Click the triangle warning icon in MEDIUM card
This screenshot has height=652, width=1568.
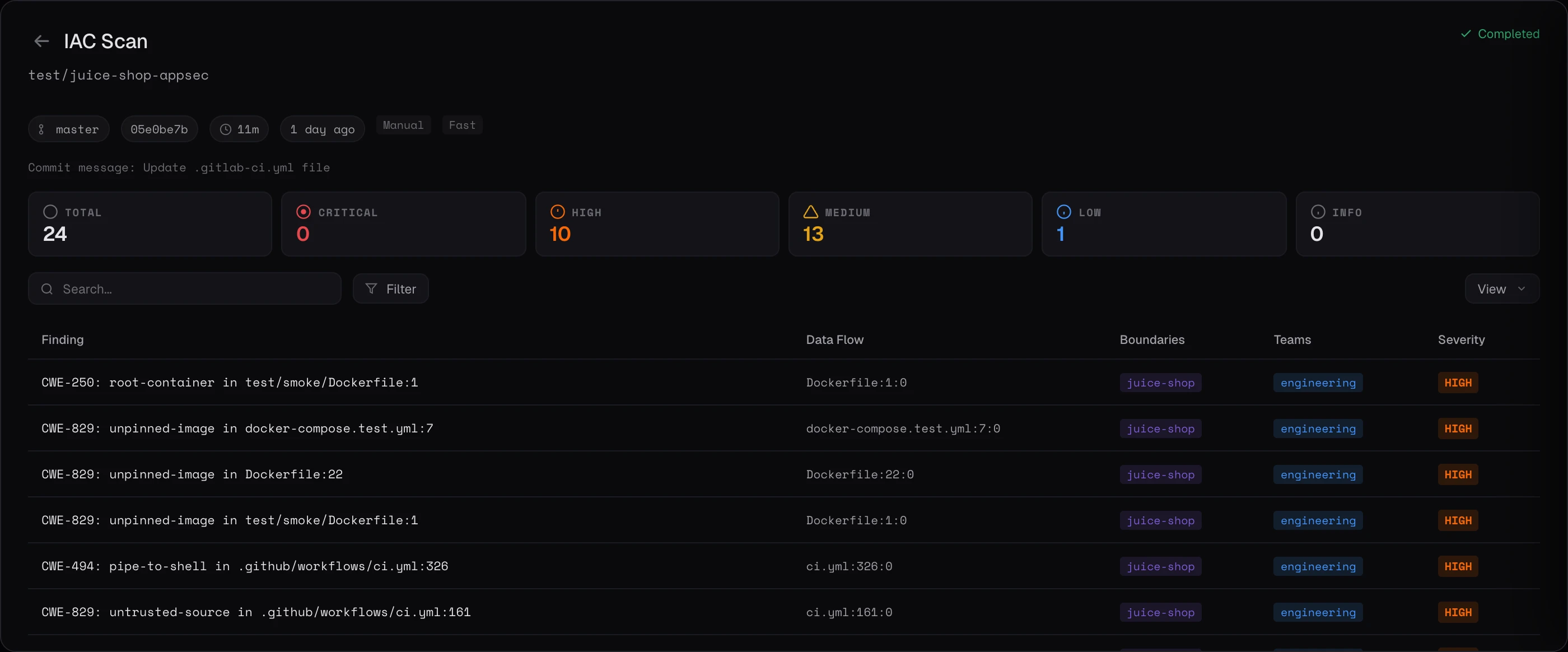point(811,212)
